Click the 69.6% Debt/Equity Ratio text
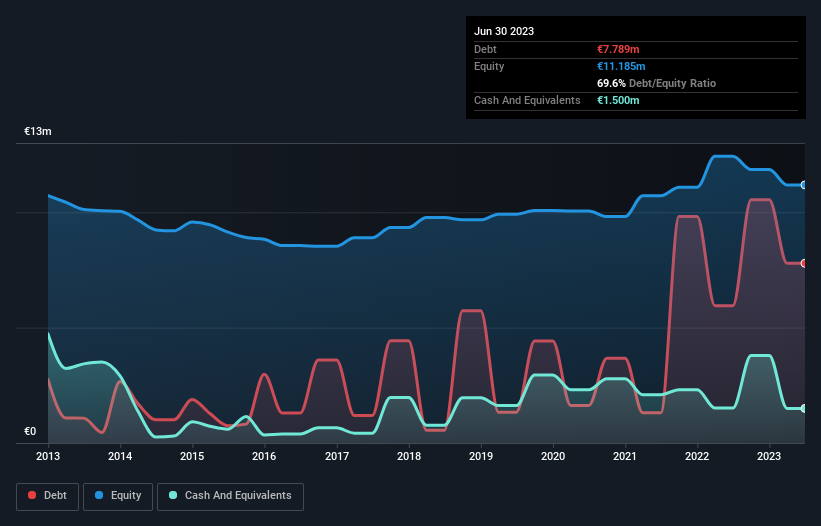The width and height of the screenshot is (821, 526). pos(657,83)
